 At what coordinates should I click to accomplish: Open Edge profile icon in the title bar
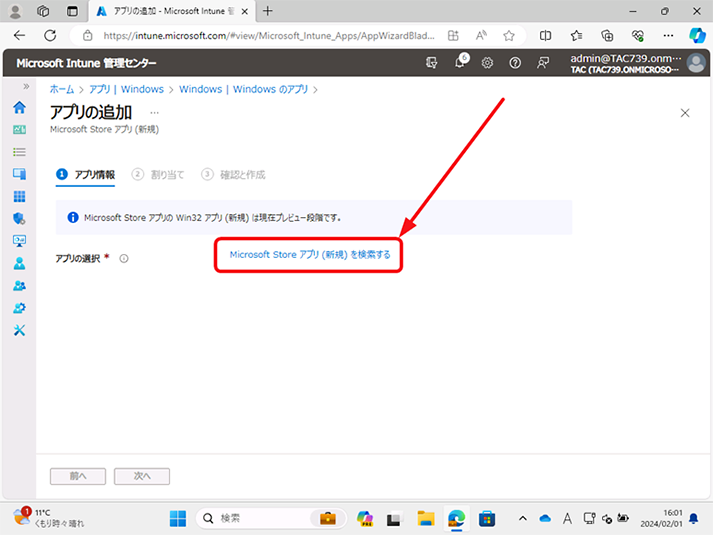coord(15,11)
